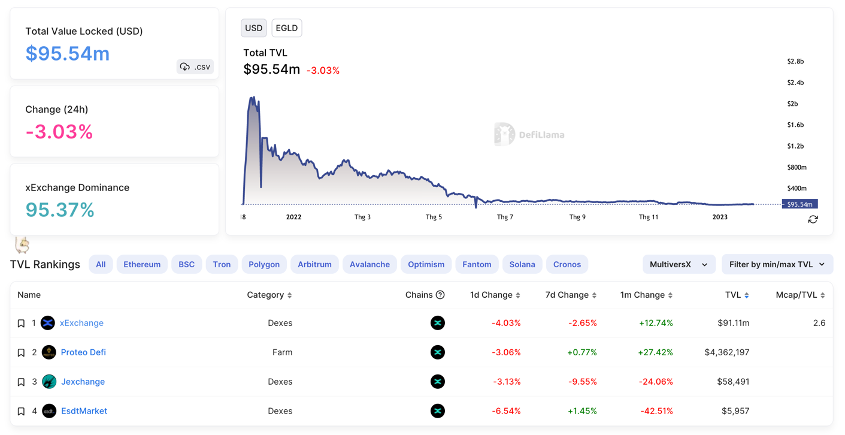Click the Proteo Defi logo icon

coord(49,352)
